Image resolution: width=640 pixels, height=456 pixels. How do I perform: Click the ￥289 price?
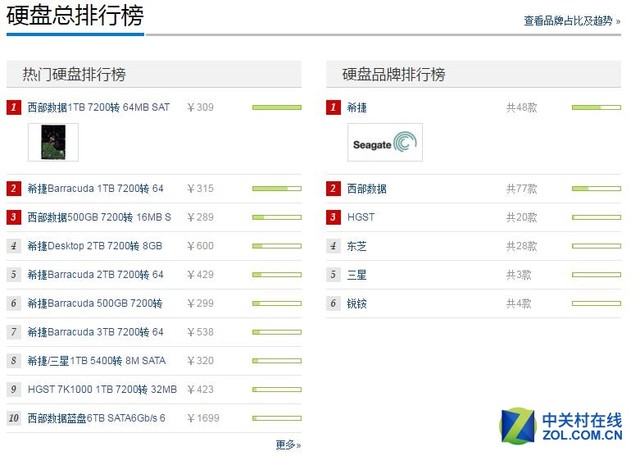[200, 217]
